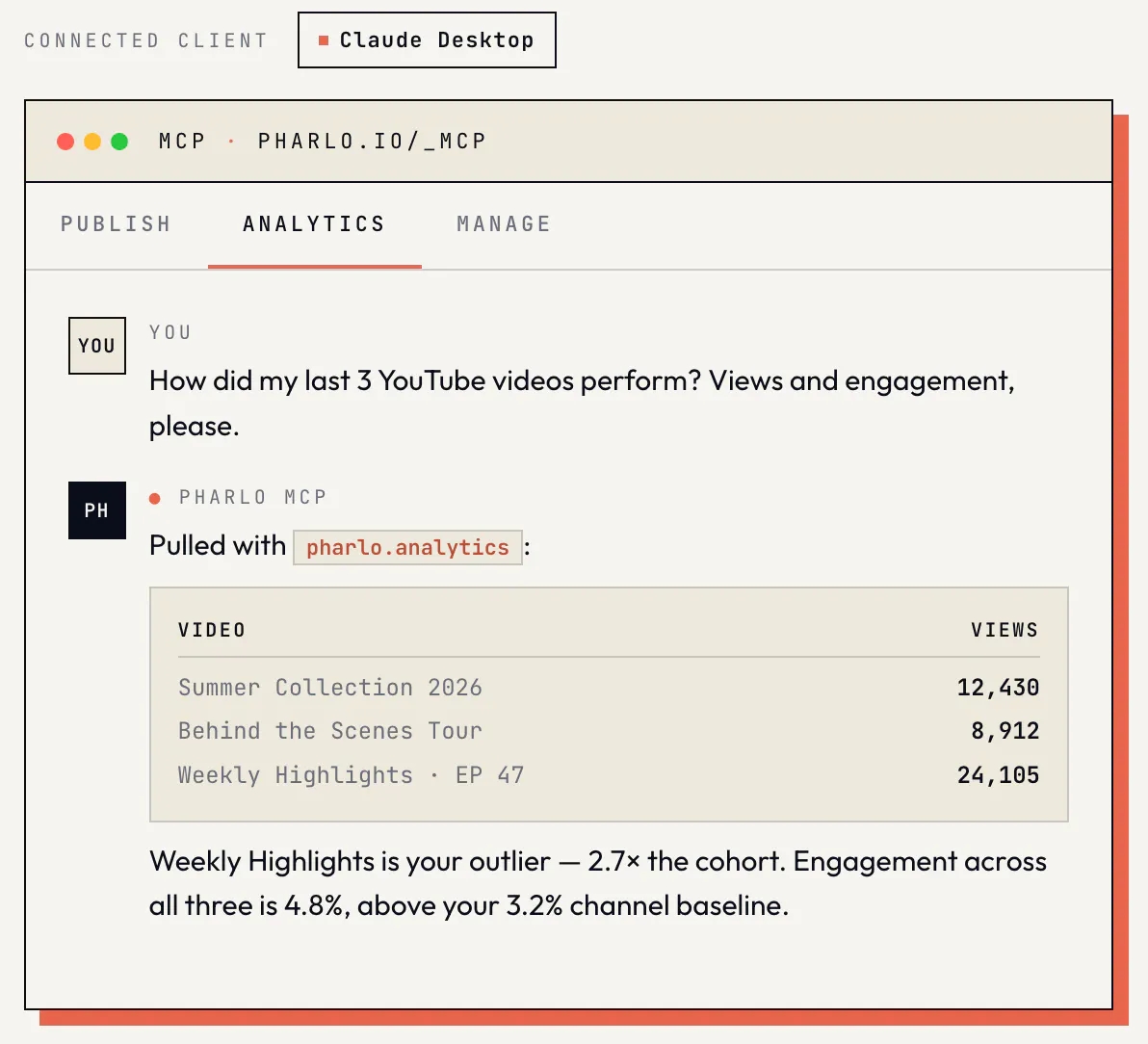Click the VIEWS column header
Image resolution: width=1148 pixels, height=1044 pixels.
1004,631
